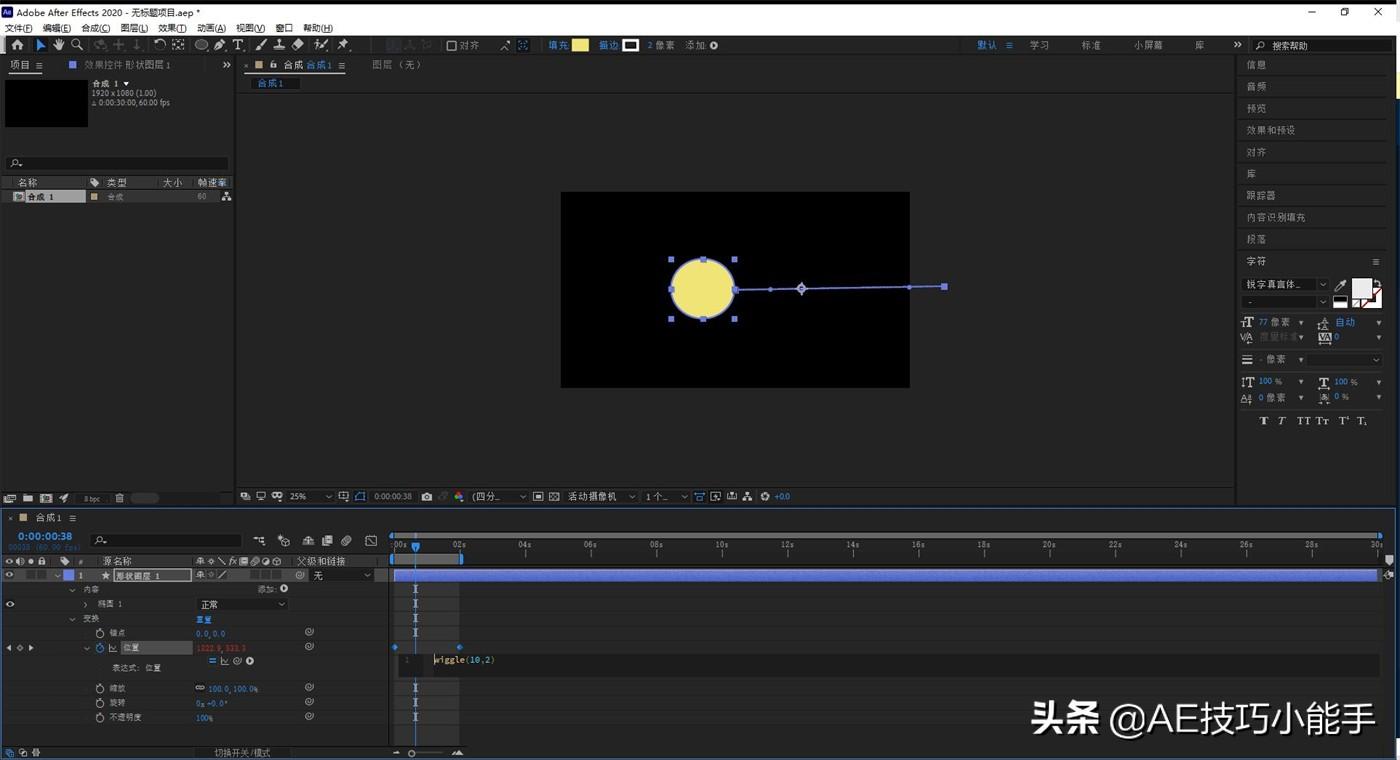Collapse the 内容 contents group
This screenshot has height=760, width=1400.
(x=72, y=590)
